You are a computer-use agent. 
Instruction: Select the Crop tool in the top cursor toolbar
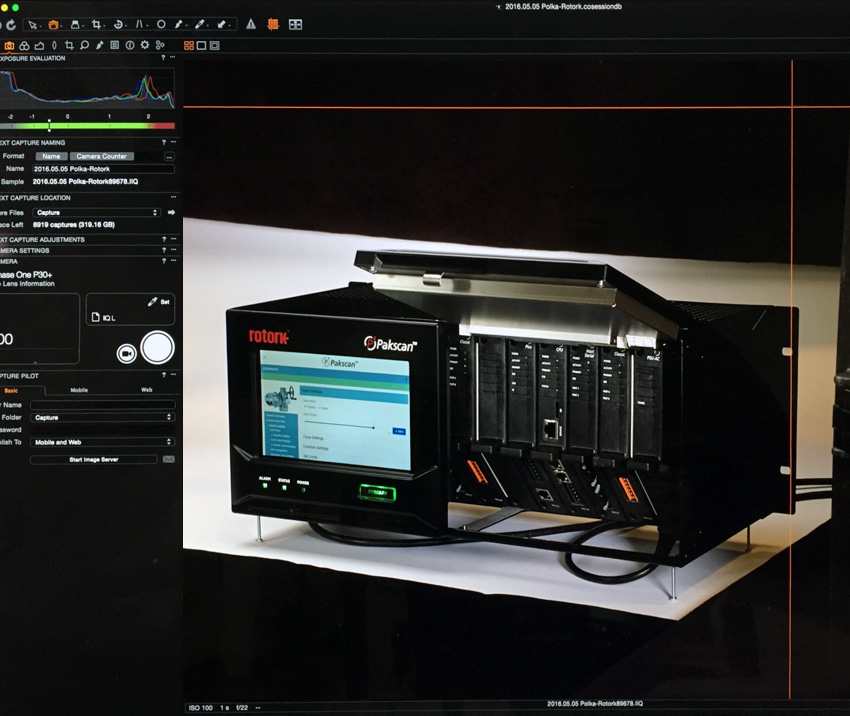(96, 24)
